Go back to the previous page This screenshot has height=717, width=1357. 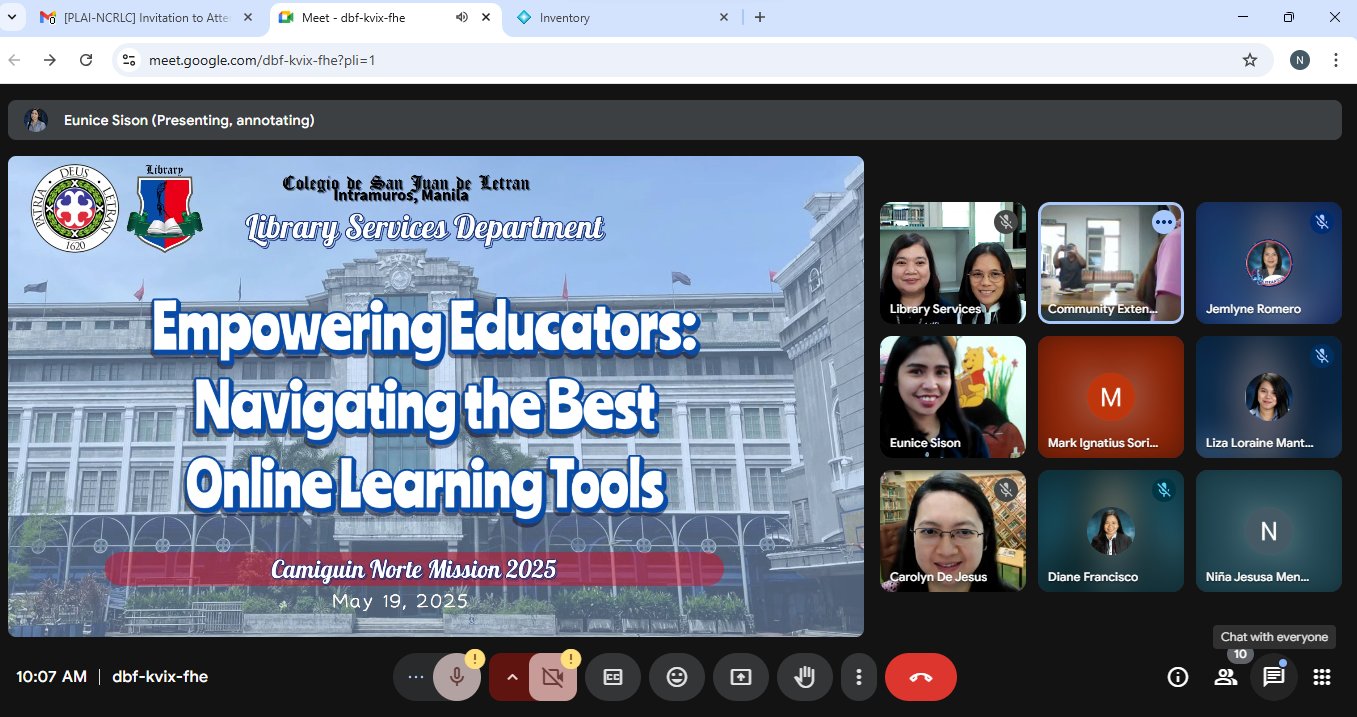coord(14,60)
